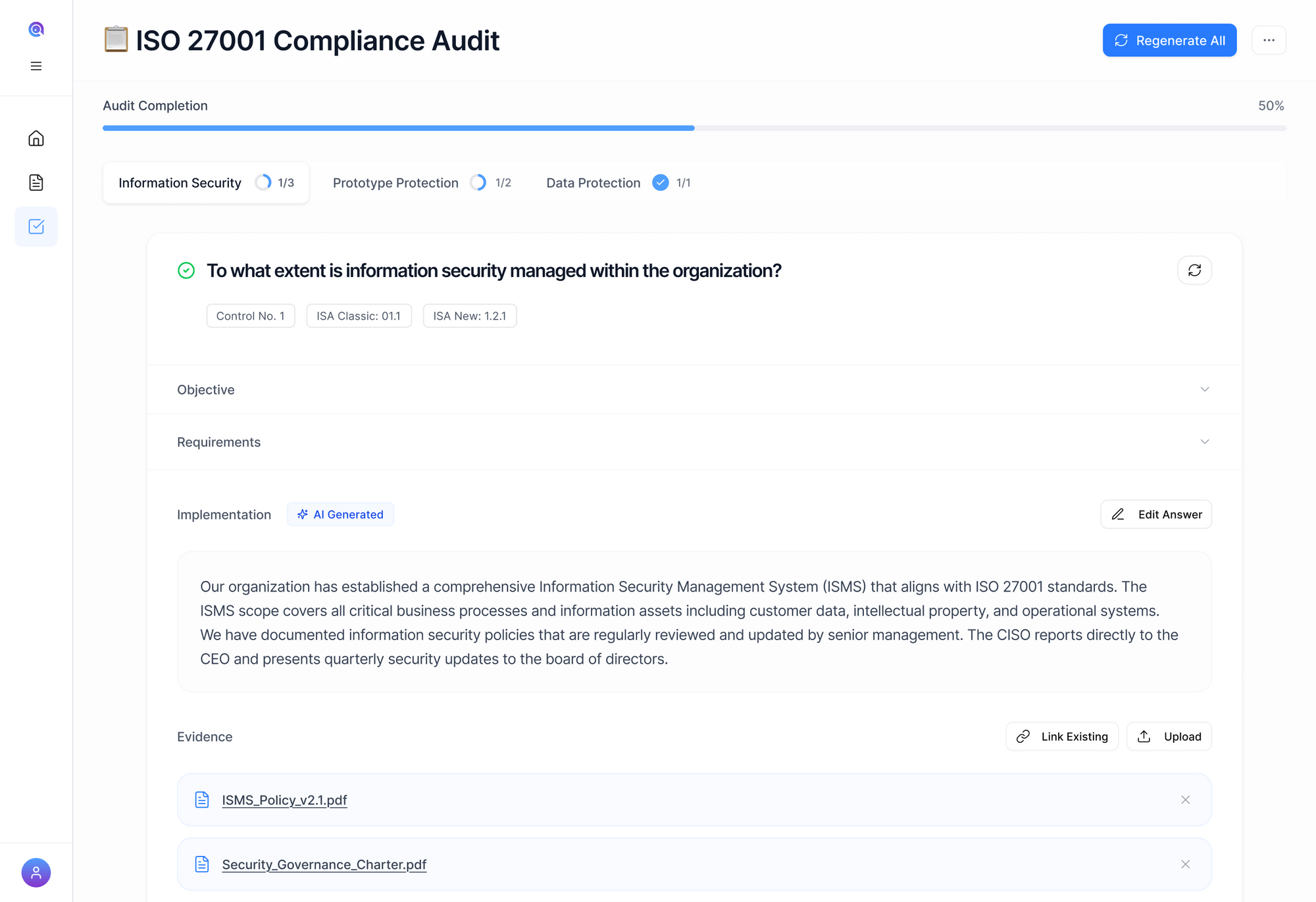Click the Regenerate All button

(x=1169, y=40)
